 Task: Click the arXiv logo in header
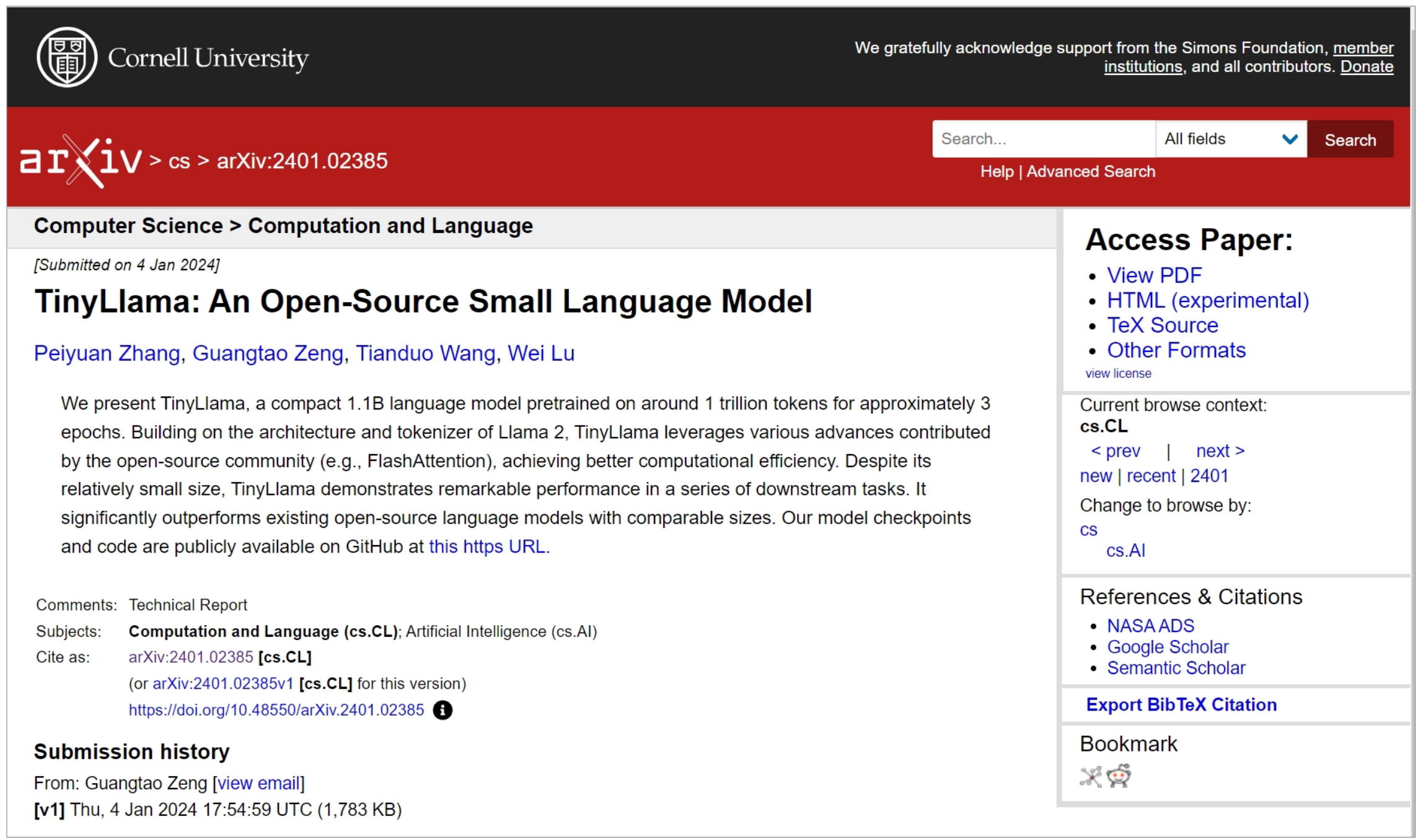[x=81, y=161]
